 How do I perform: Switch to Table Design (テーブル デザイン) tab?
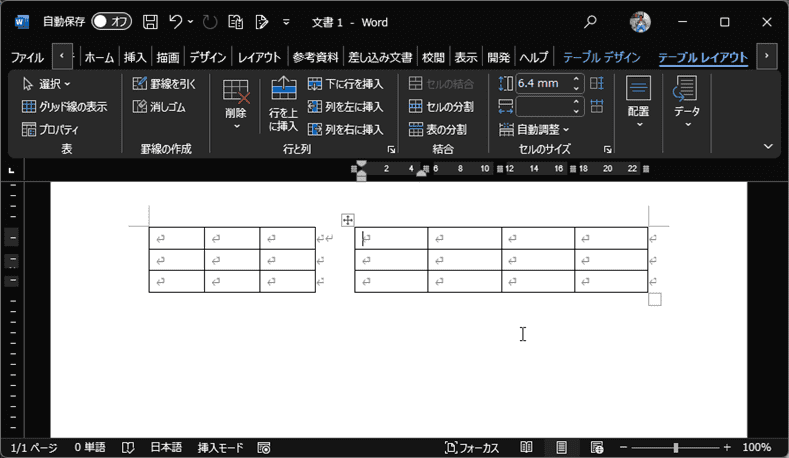[601, 57]
